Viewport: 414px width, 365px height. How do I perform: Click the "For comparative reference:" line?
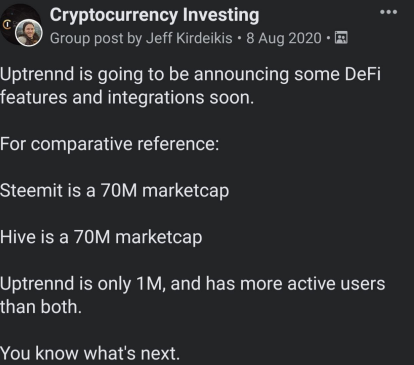coord(110,145)
